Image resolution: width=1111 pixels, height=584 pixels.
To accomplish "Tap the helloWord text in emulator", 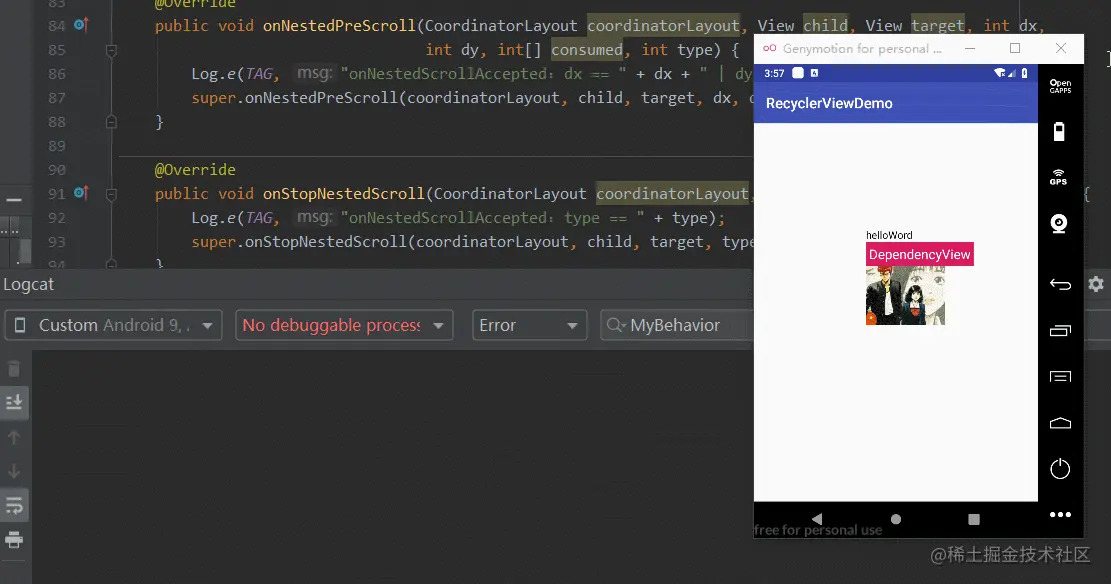I will (x=889, y=235).
